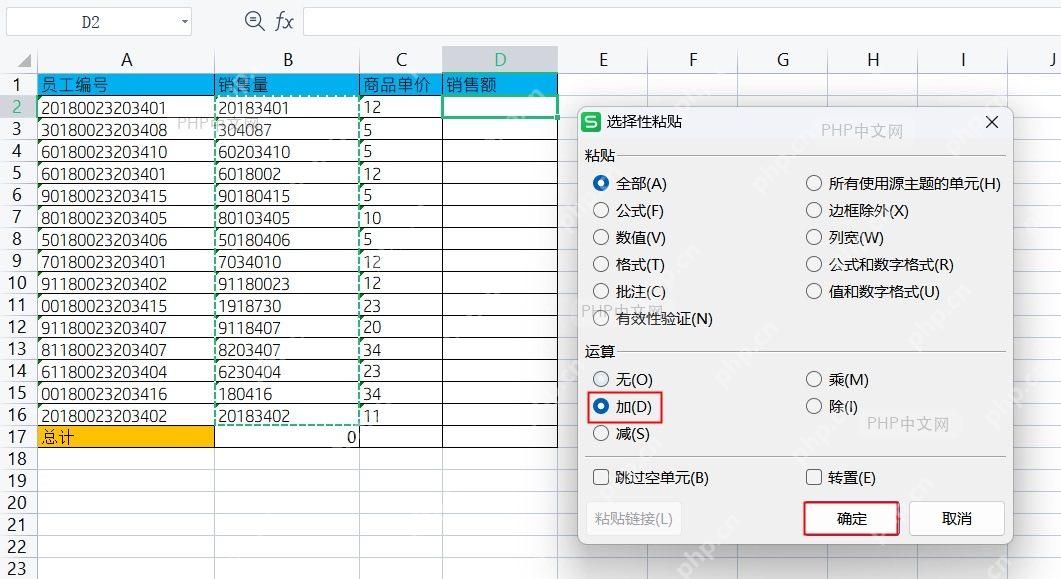
Task: Choose 乘(M) multiply operation
Action: click(837, 379)
